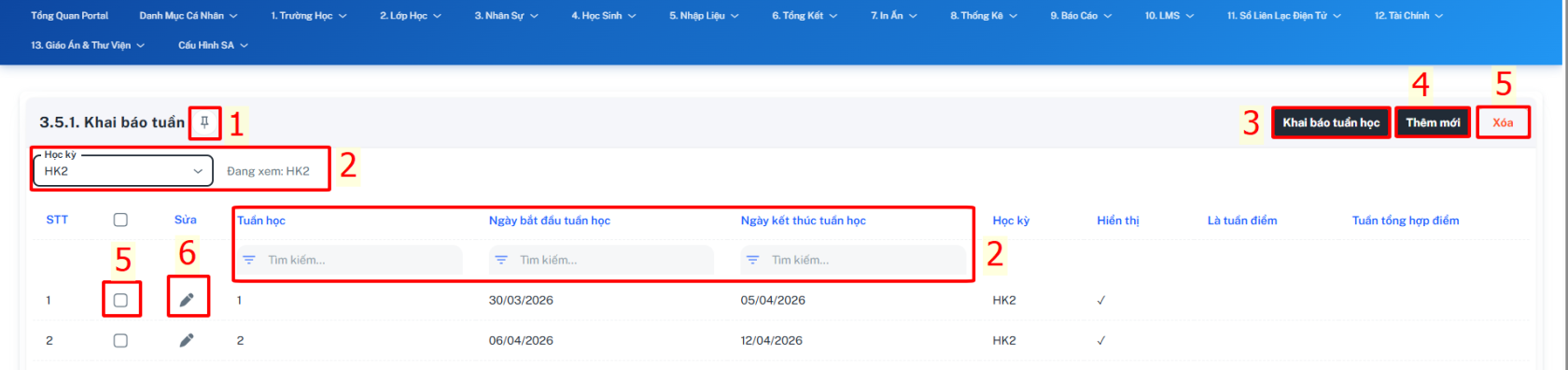The height and width of the screenshot is (370, 1568).
Task: Click the red Xóa button
Action: (x=1503, y=122)
